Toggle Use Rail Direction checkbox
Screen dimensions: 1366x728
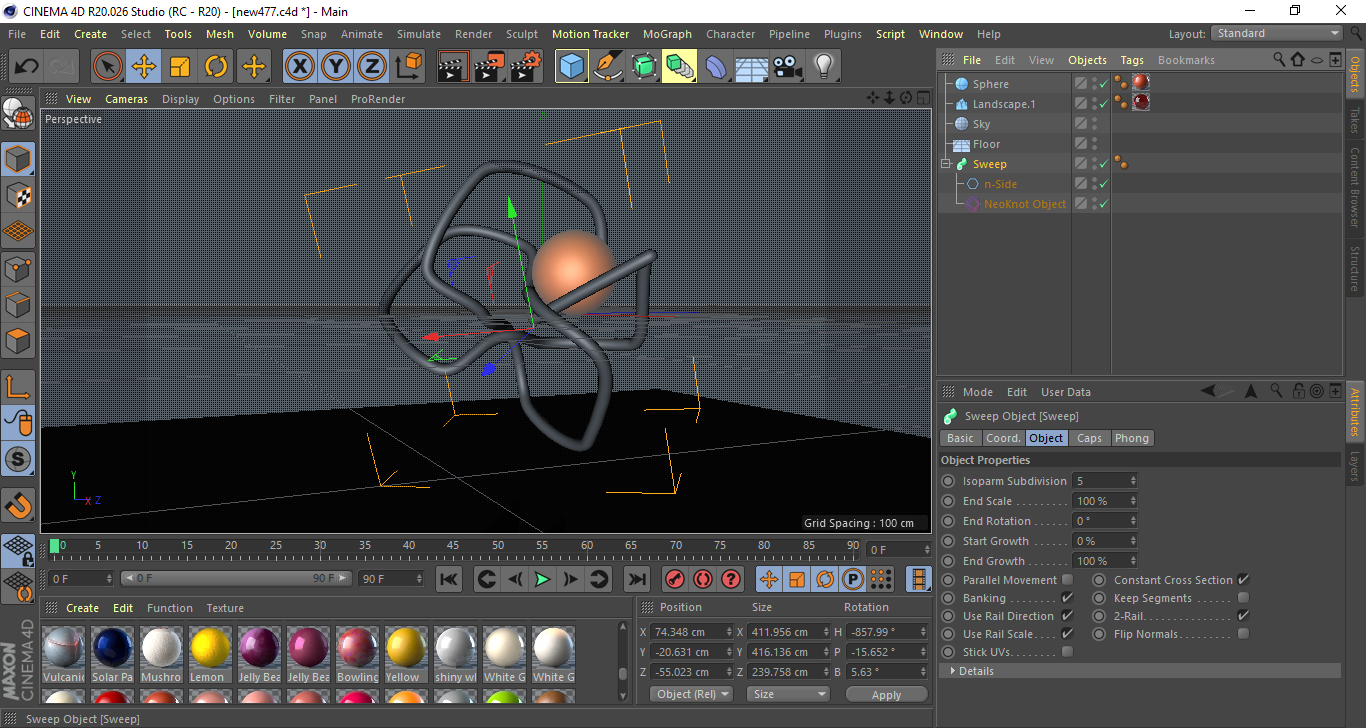tap(1067, 616)
